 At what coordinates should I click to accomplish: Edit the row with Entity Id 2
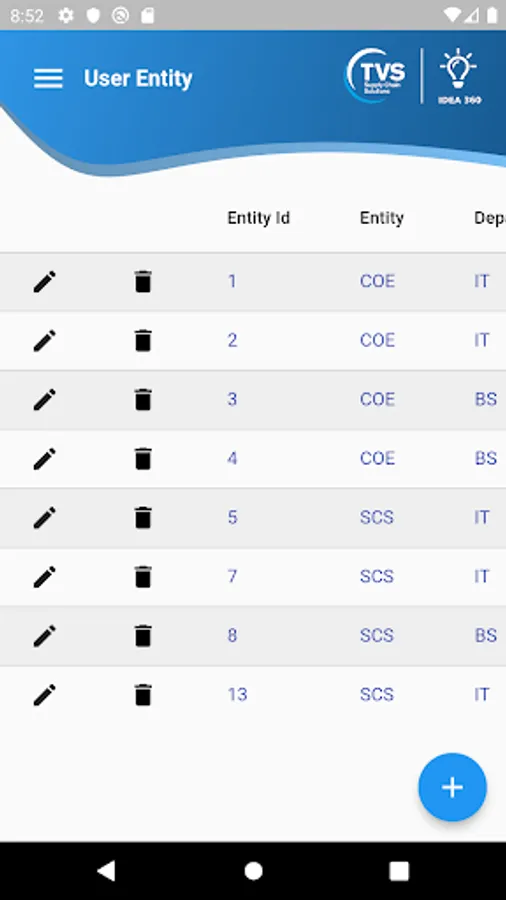coord(45,341)
